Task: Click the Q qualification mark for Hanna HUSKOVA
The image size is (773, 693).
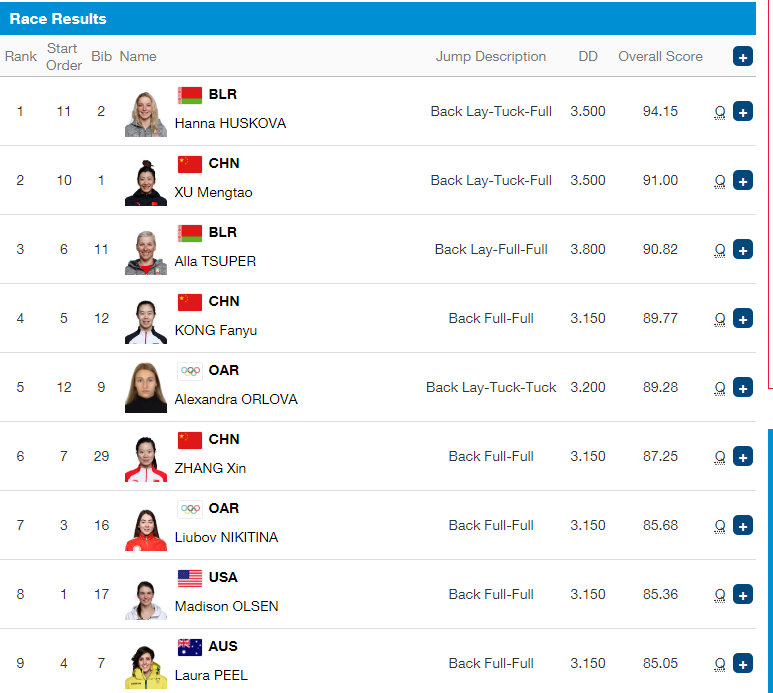Action: click(720, 112)
